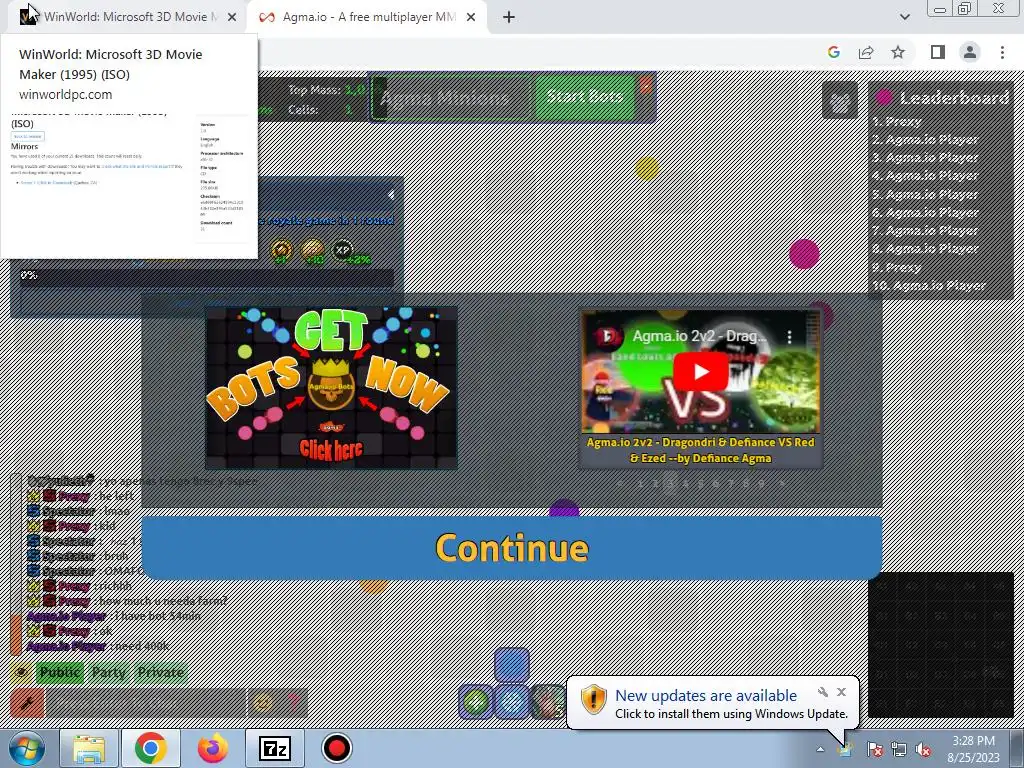
Task: Click 'Agma.io Player: need 400k' chat message
Action: (x=98, y=647)
